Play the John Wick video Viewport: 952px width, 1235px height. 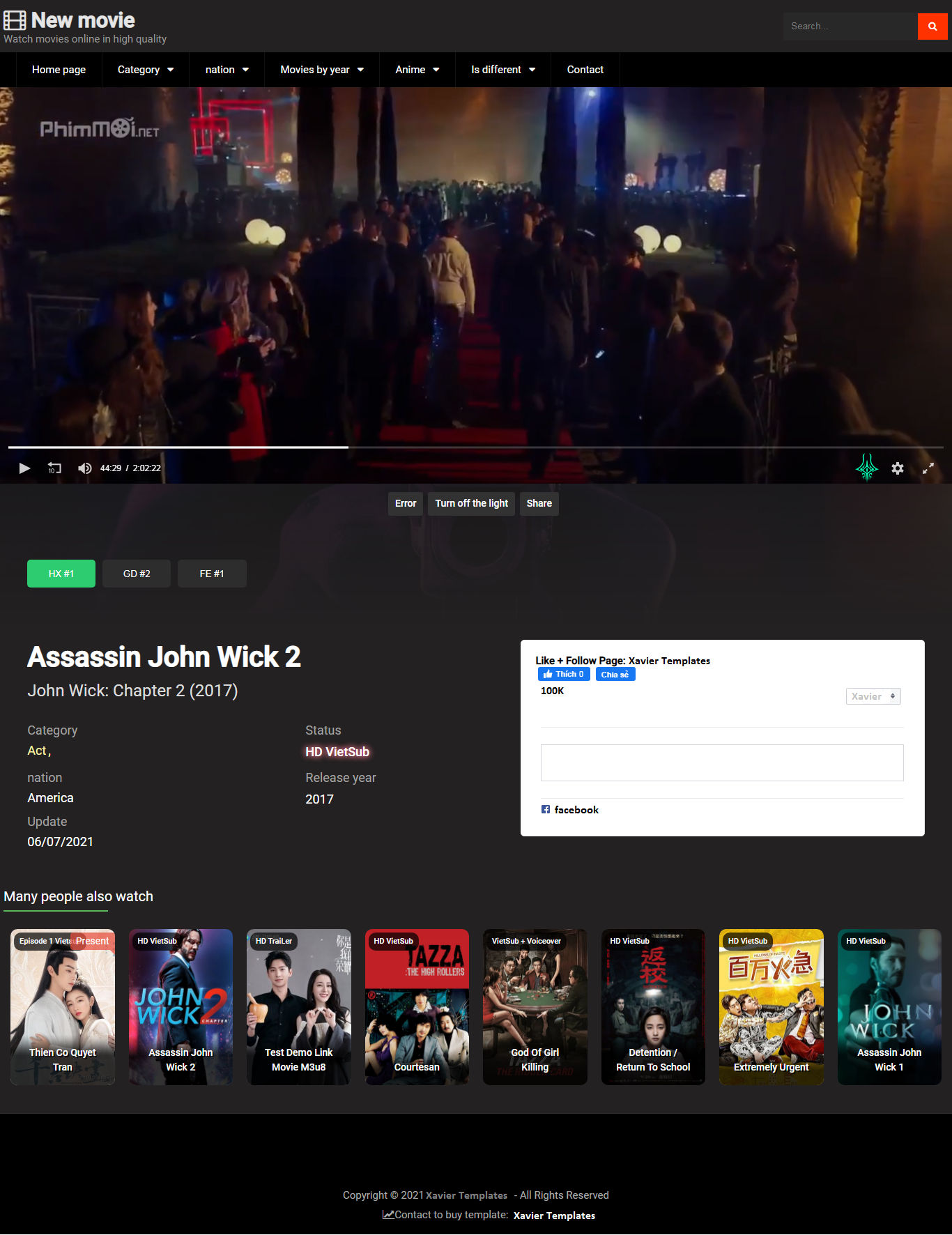pos(24,468)
